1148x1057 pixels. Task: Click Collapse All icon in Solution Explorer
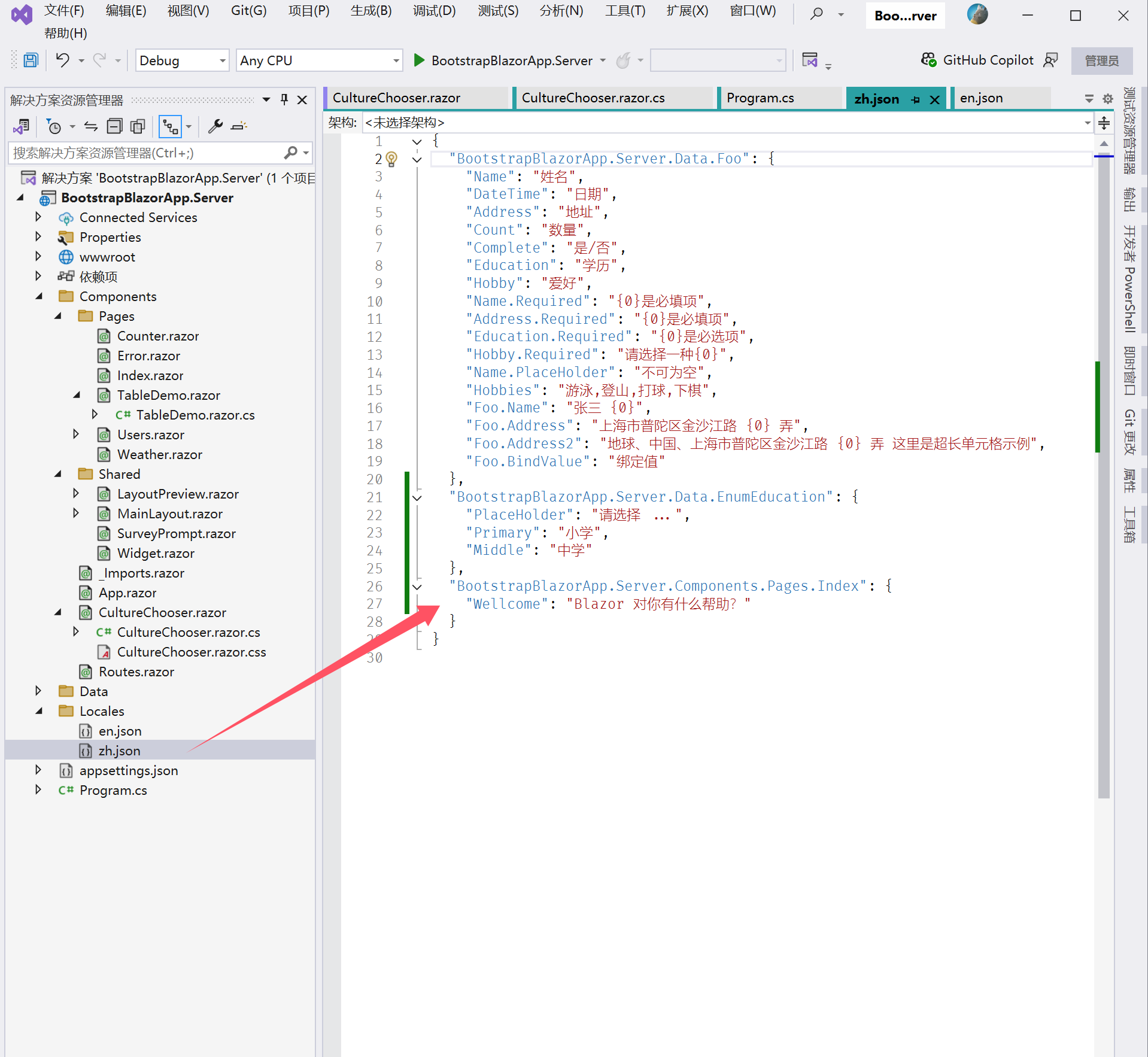coord(114,126)
